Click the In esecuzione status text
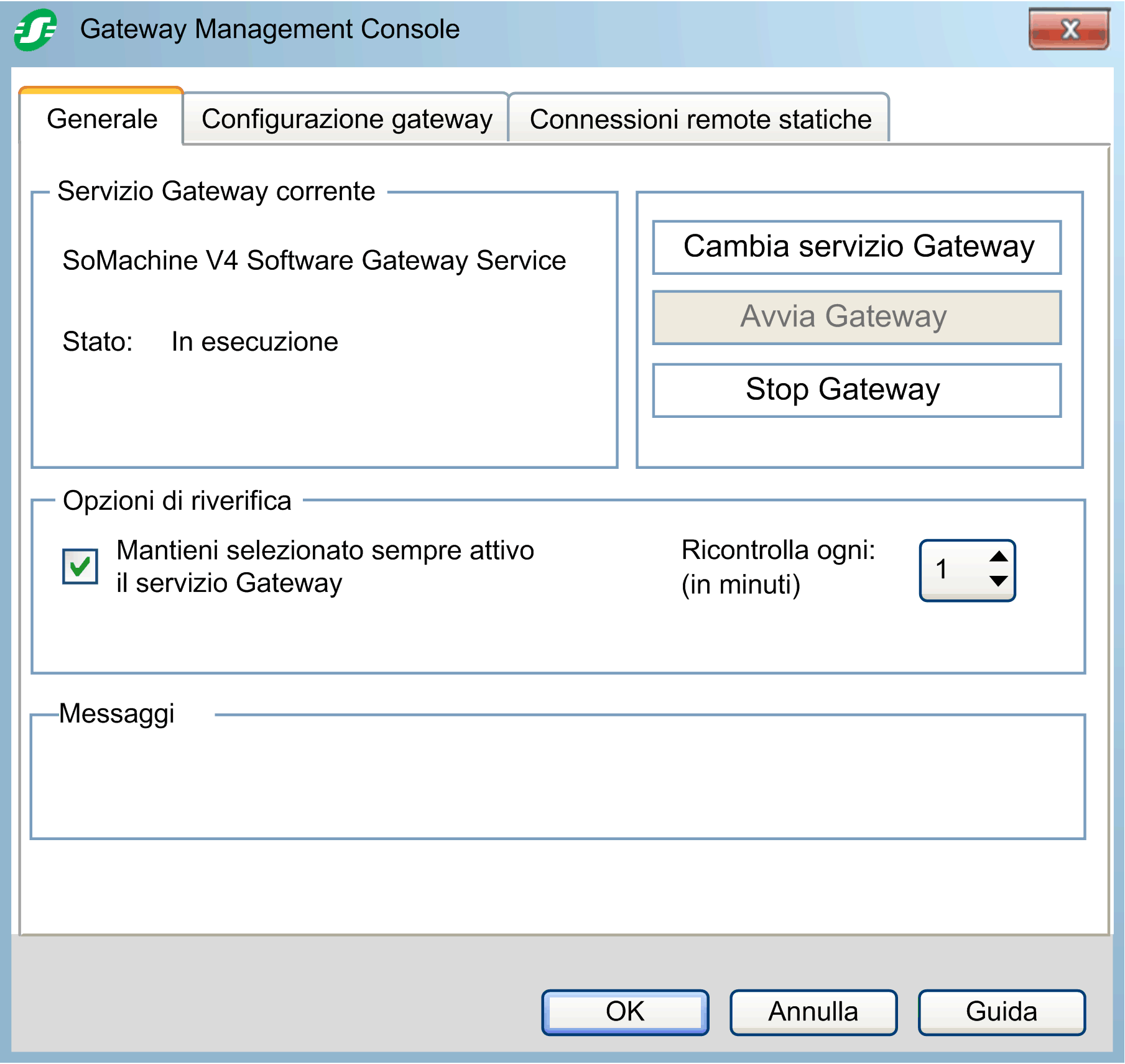 coord(255,341)
